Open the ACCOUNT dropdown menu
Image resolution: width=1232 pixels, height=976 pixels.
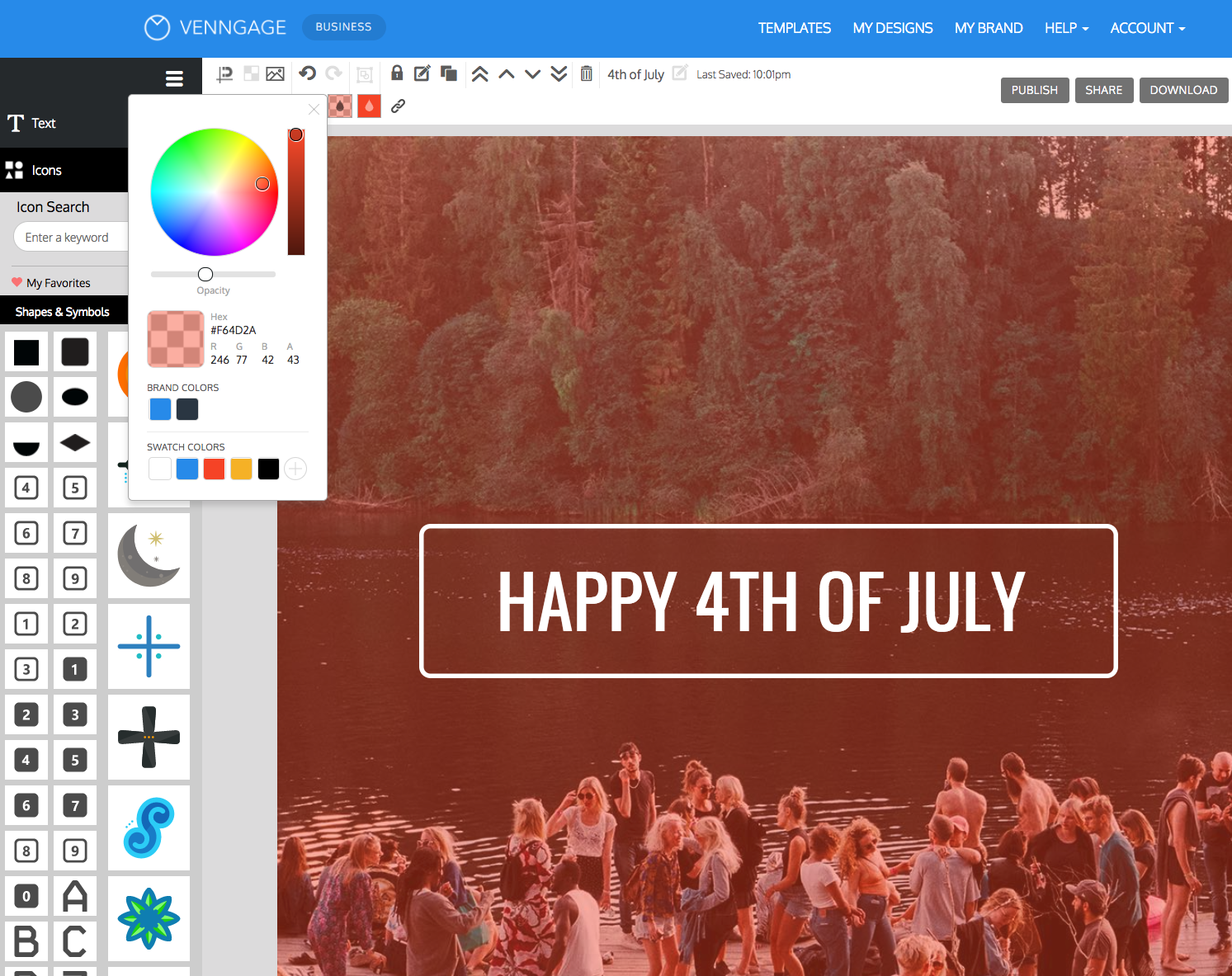1147,28
